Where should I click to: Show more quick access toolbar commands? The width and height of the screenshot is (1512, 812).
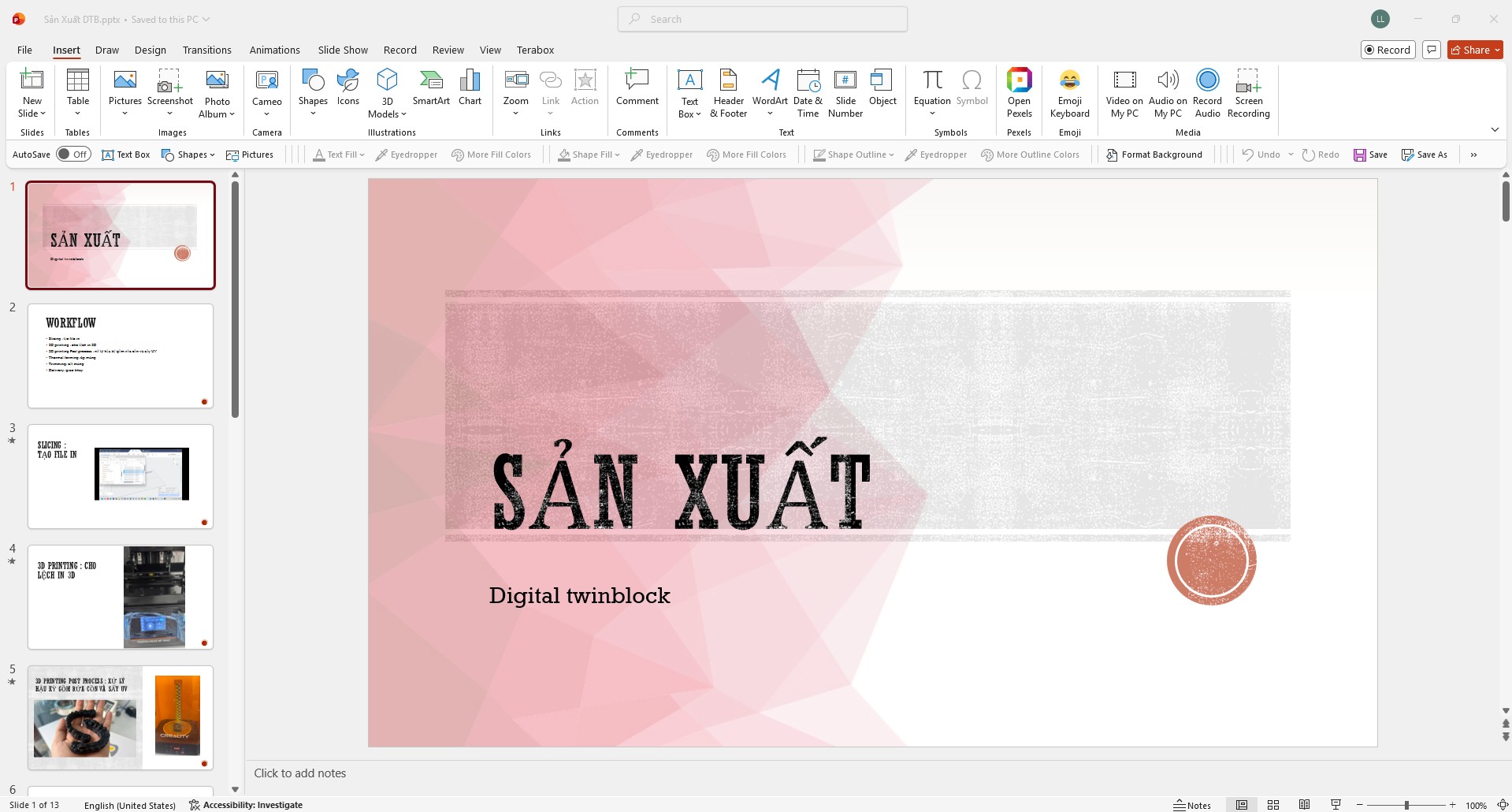tap(1473, 155)
